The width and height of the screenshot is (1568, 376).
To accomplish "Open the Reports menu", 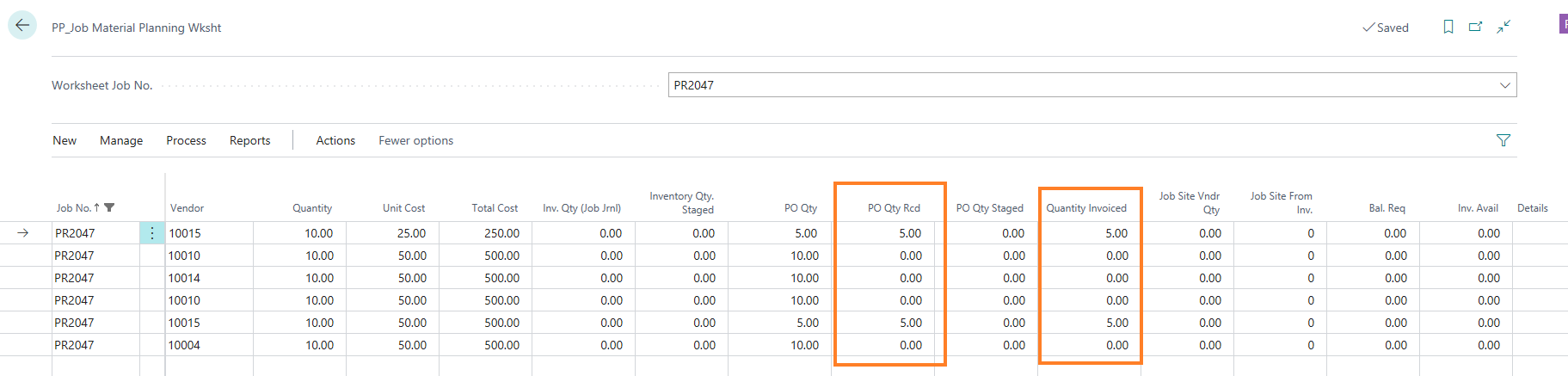I will coord(249,140).
